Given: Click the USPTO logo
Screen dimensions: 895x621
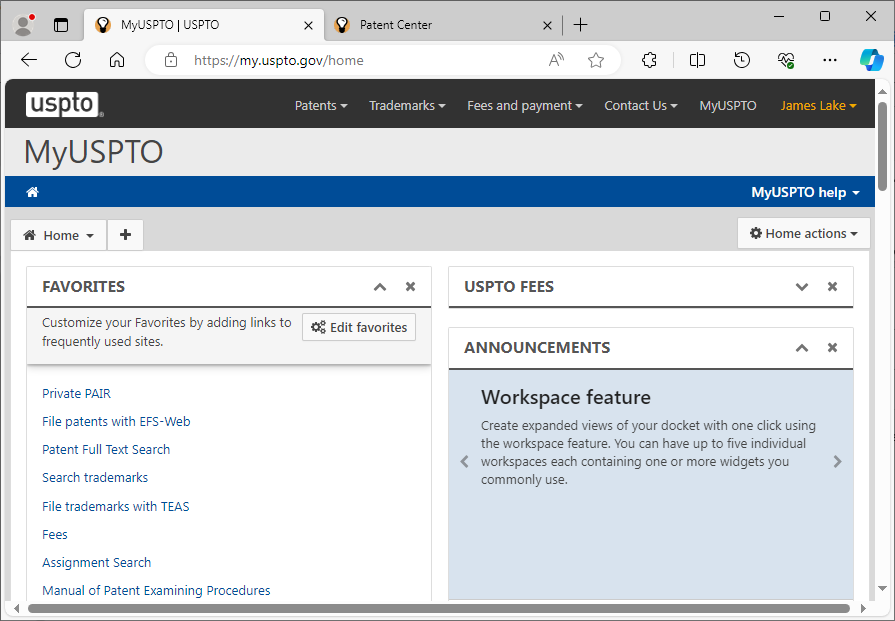Looking at the screenshot, I should point(64,104).
